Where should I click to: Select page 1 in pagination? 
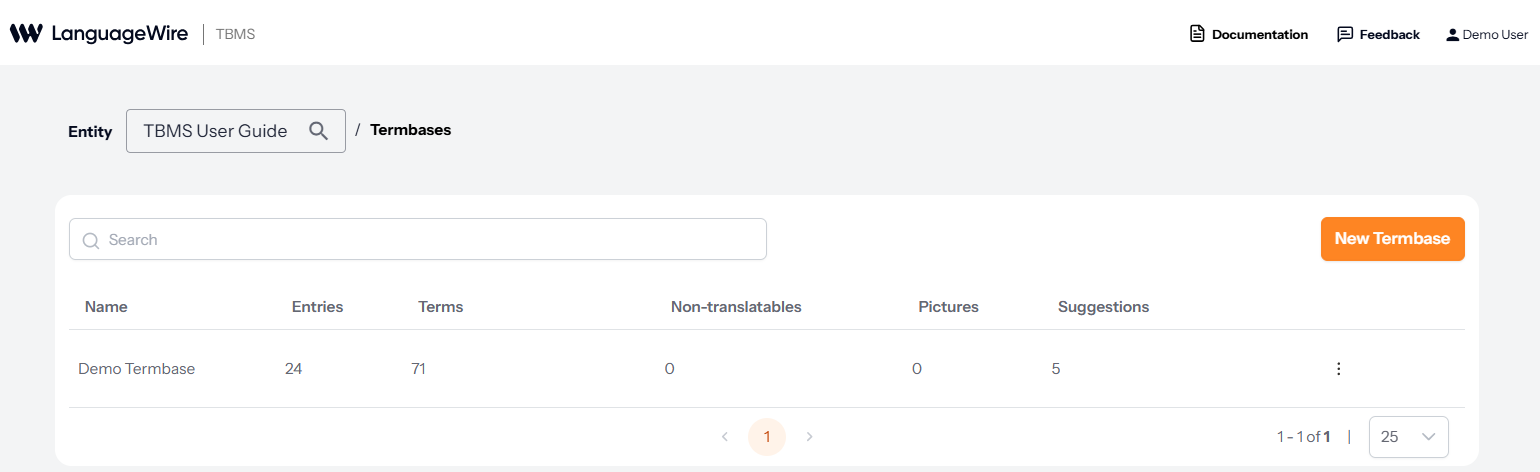point(767,437)
